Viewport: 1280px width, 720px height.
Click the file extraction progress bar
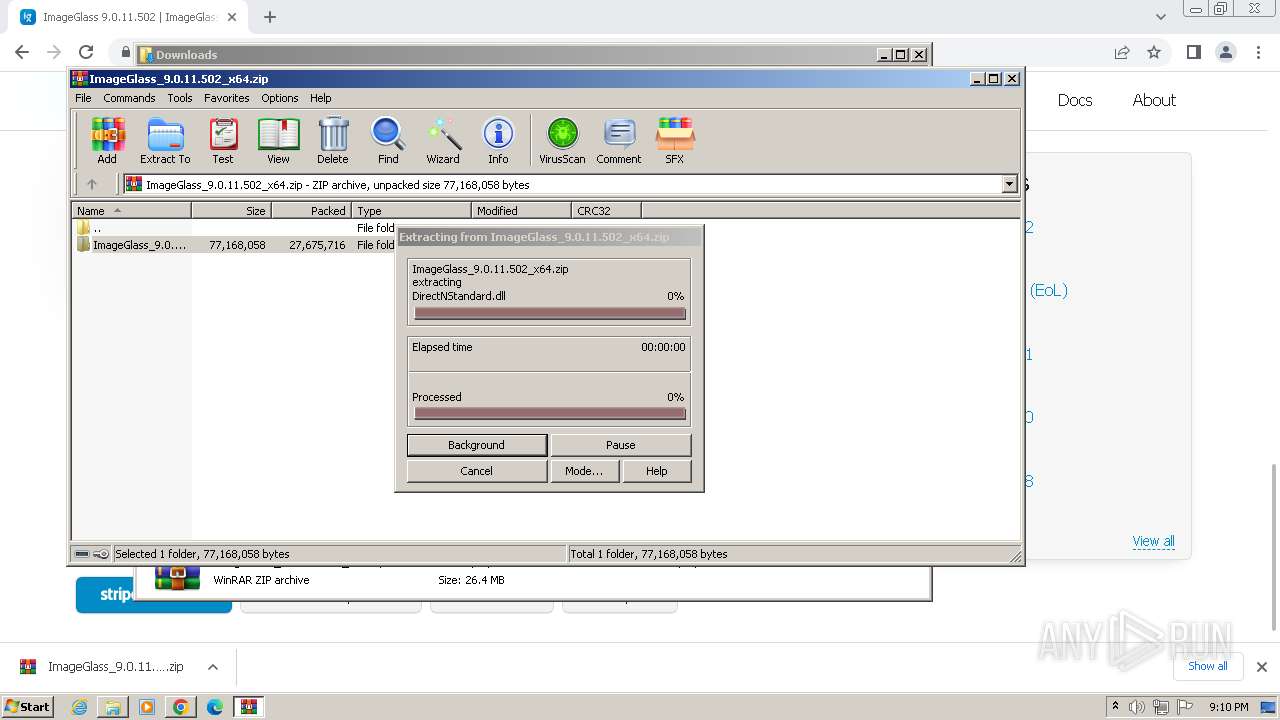(x=550, y=314)
